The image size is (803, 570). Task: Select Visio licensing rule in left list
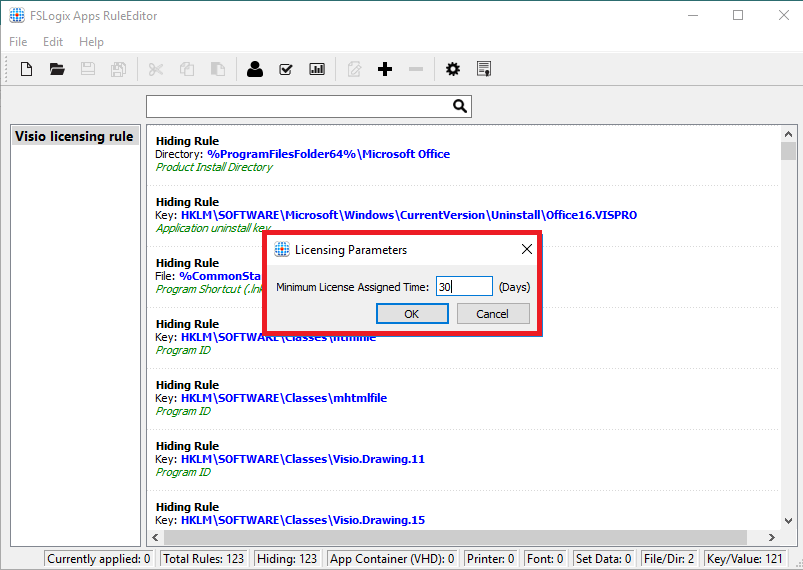tap(75, 136)
